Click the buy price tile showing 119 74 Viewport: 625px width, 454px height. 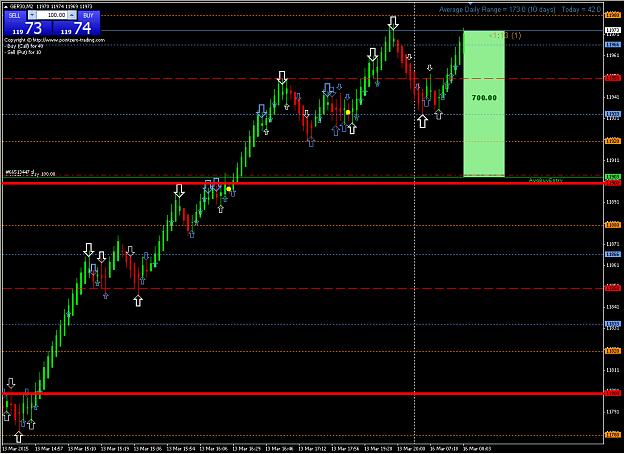(x=76, y=28)
